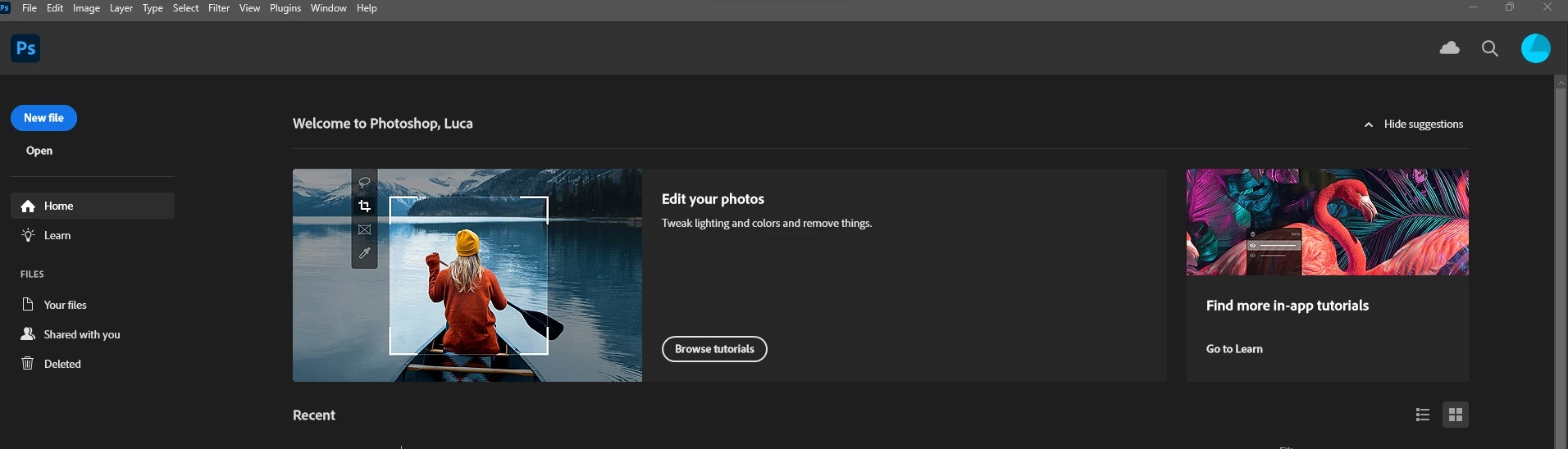Viewport: 1568px width, 449px height.
Task: Open the search magnifier icon
Action: [x=1490, y=48]
